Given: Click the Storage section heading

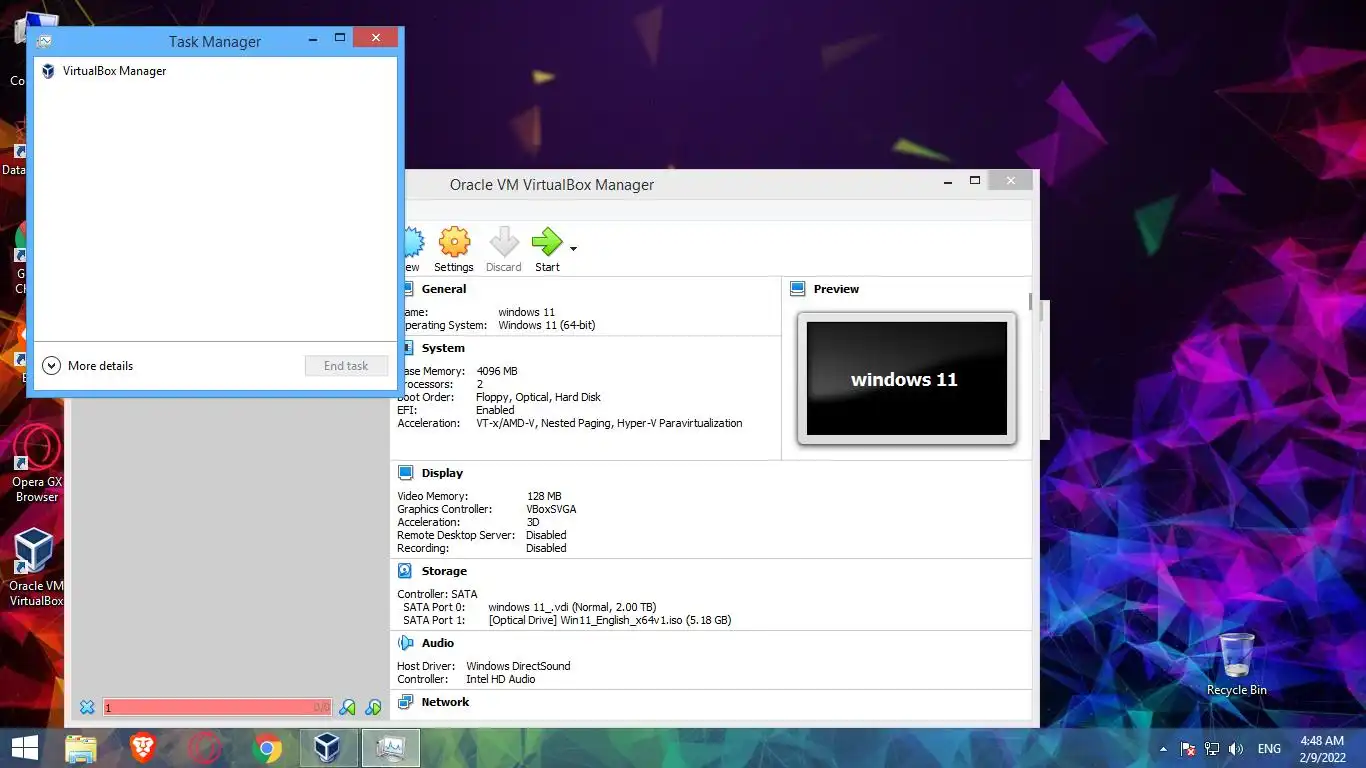Looking at the screenshot, I should (x=444, y=571).
